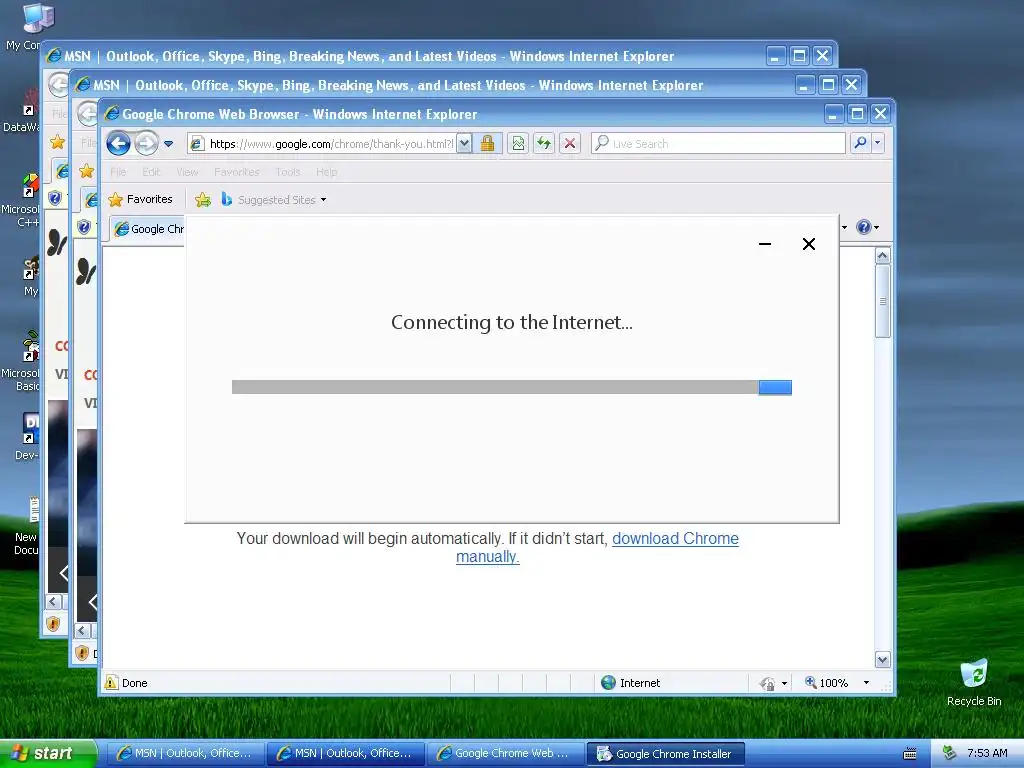Click the Favorites star in middle MSN window
This screenshot has width=1024, height=768.
click(x=86, y=171)
